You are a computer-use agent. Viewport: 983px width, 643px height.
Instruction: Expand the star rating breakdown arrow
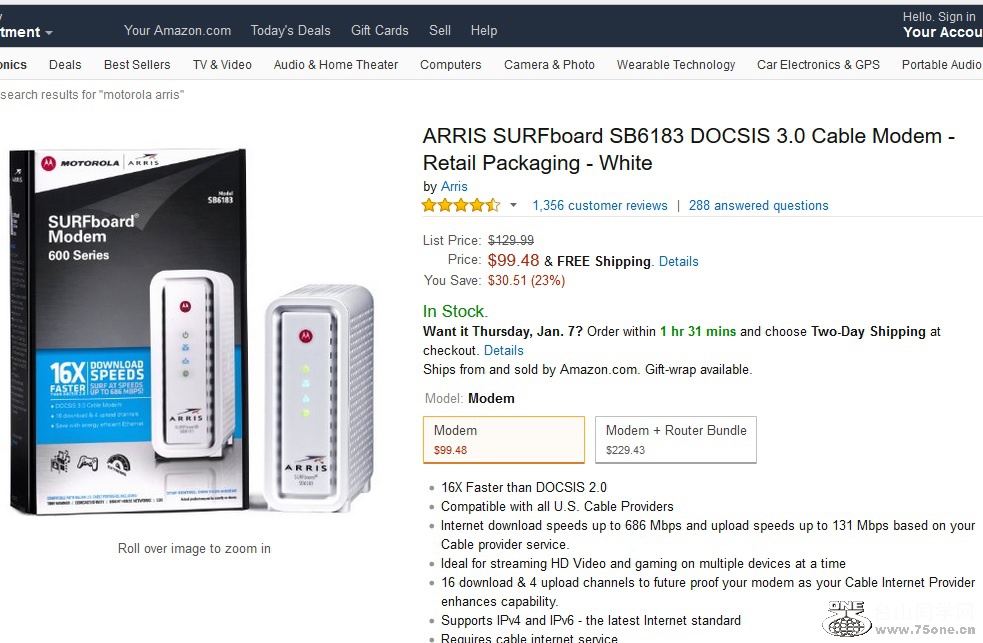[514, 206]
